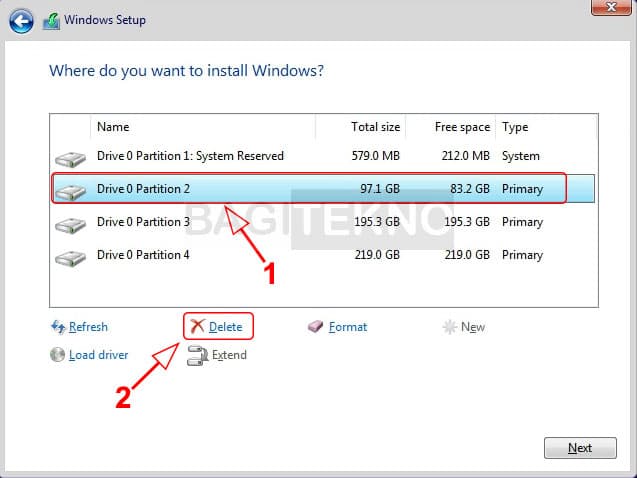This screenshot has height=478, width=637.
Task: Click the Free space column header
Action: [462, 127]
